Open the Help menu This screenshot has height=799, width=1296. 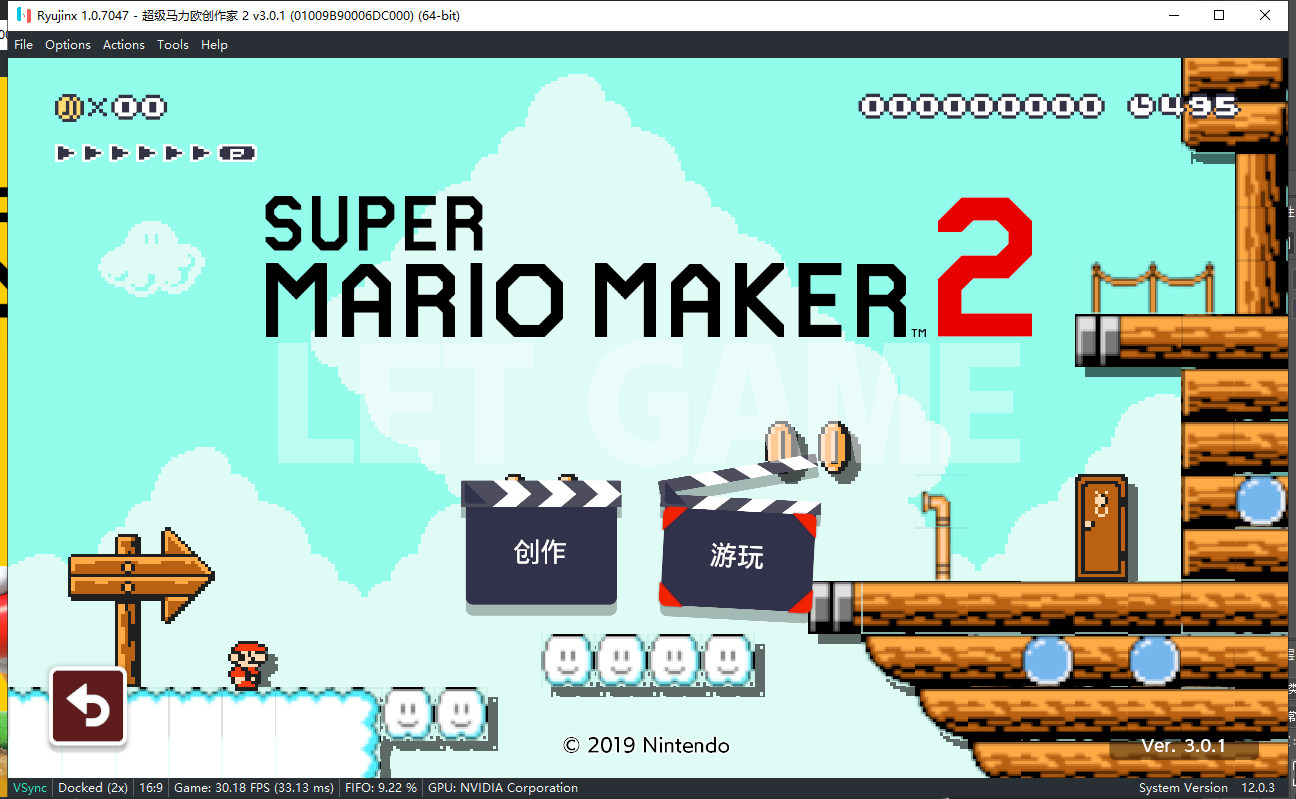click(214, 45)
